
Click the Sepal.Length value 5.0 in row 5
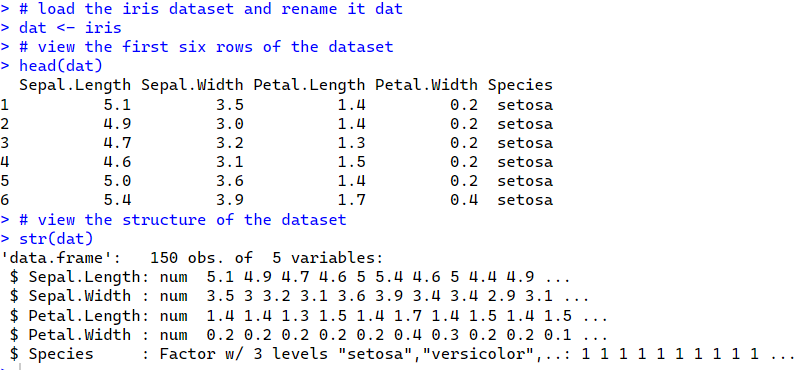(117, 181)
